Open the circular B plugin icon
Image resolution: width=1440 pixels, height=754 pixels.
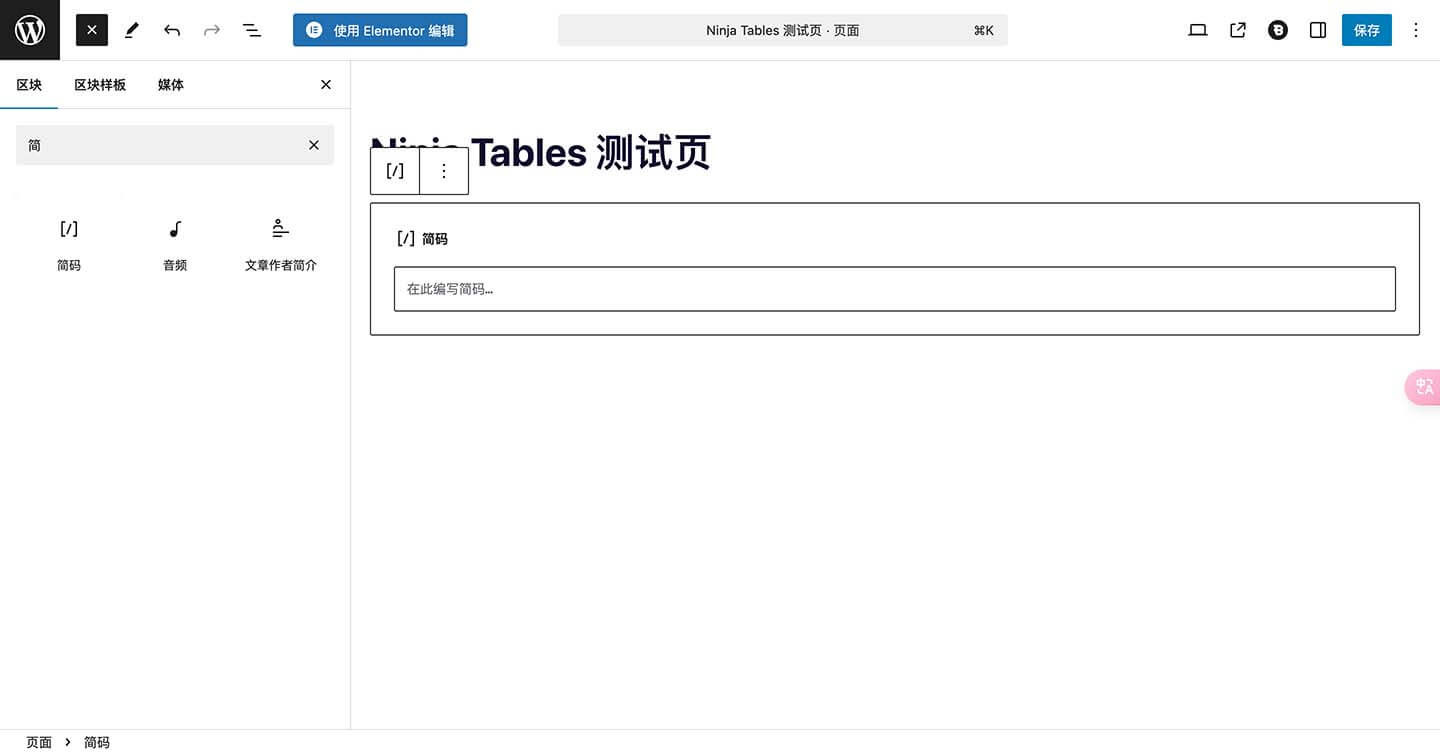point(1278,30)
